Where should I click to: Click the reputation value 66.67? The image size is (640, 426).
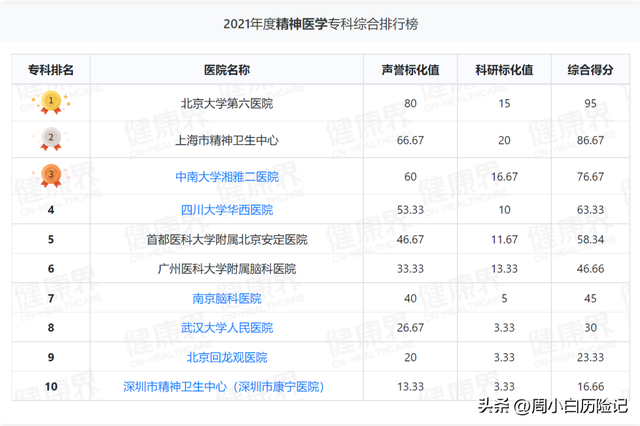pyautogui.click(x=410, y=140)
